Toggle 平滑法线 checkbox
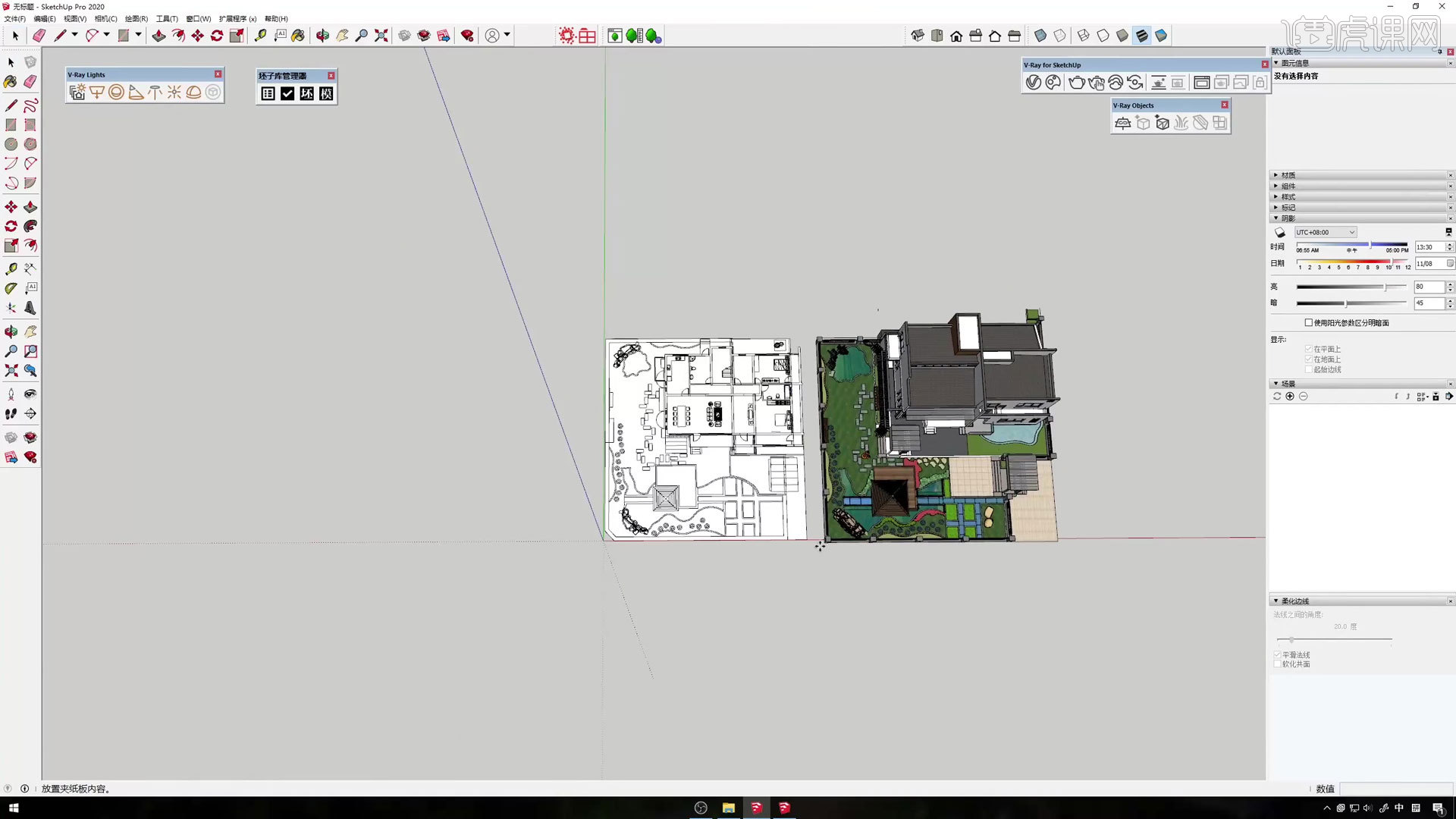 (x=1277, y=654)
